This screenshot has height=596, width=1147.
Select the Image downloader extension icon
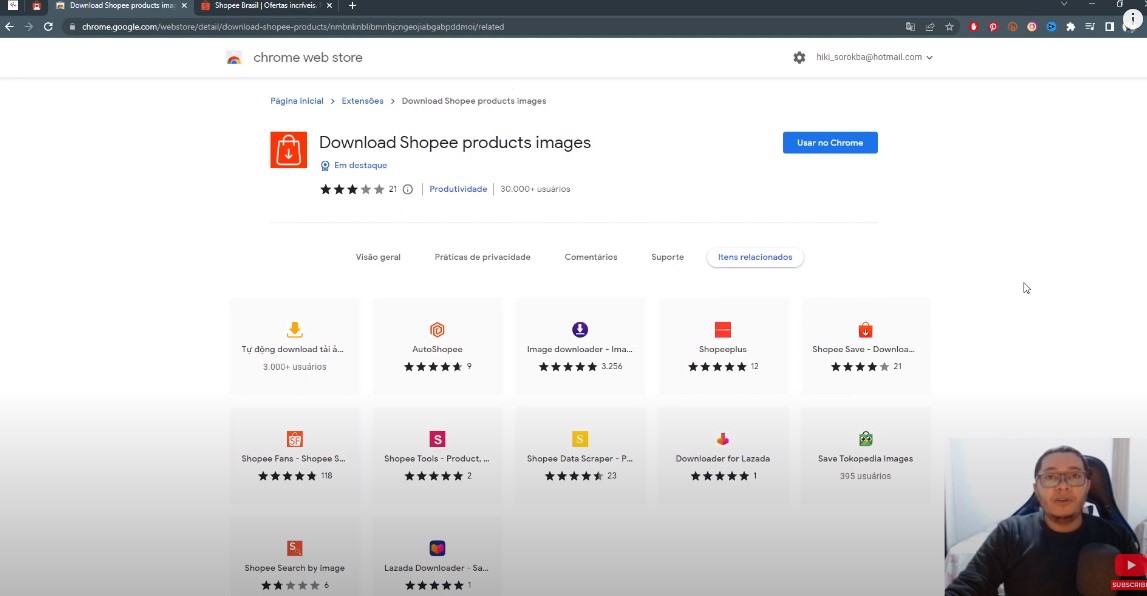tap(580, 329)
